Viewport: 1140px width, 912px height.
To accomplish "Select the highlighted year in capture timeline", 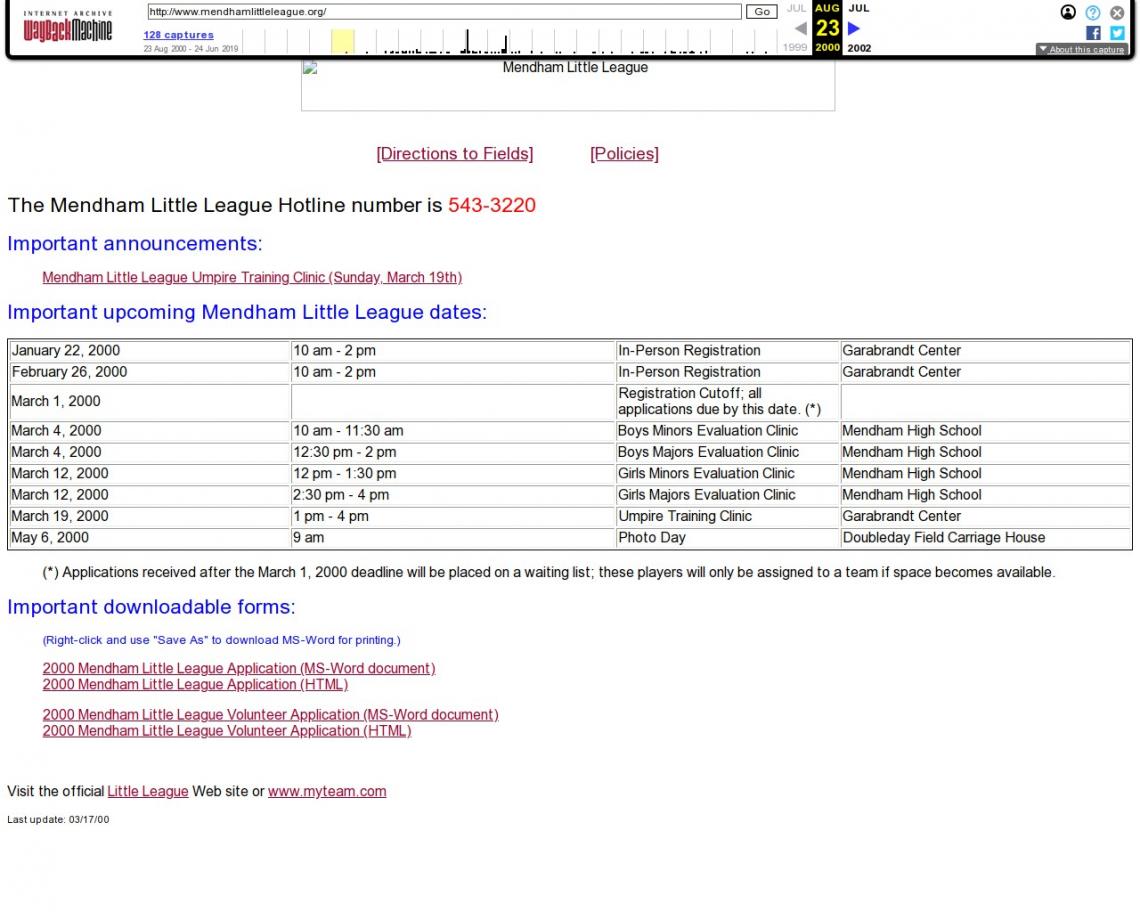I will pyautogui.click(x=342, y=41).
